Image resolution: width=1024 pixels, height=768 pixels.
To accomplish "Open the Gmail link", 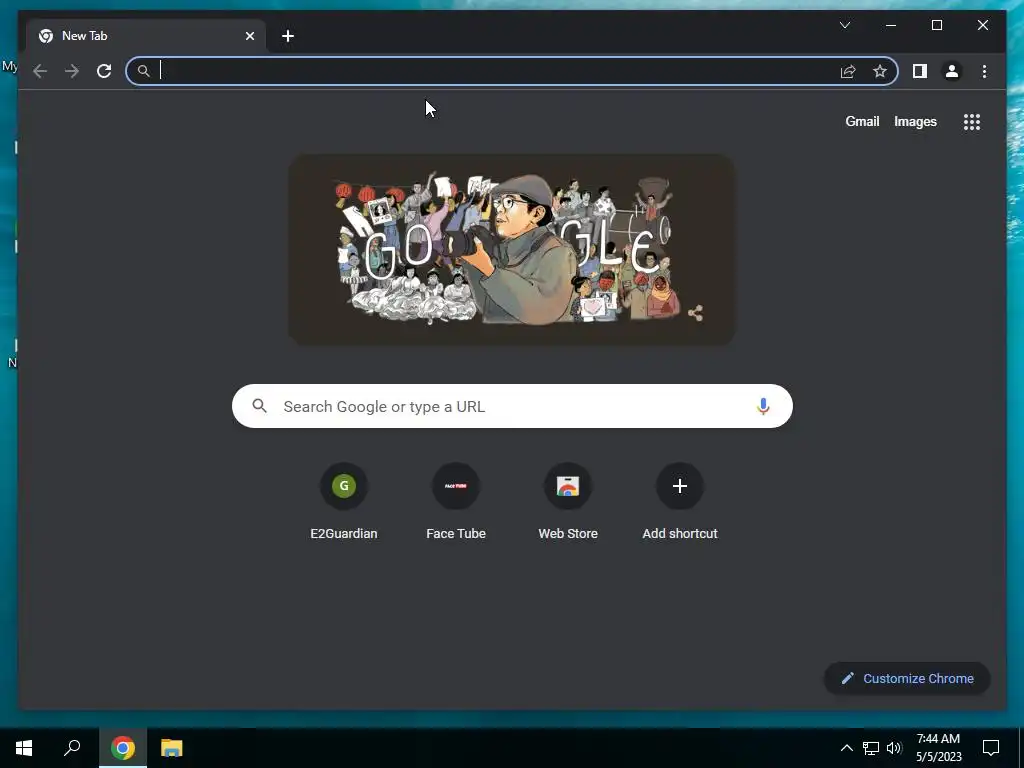I will 862,121.
